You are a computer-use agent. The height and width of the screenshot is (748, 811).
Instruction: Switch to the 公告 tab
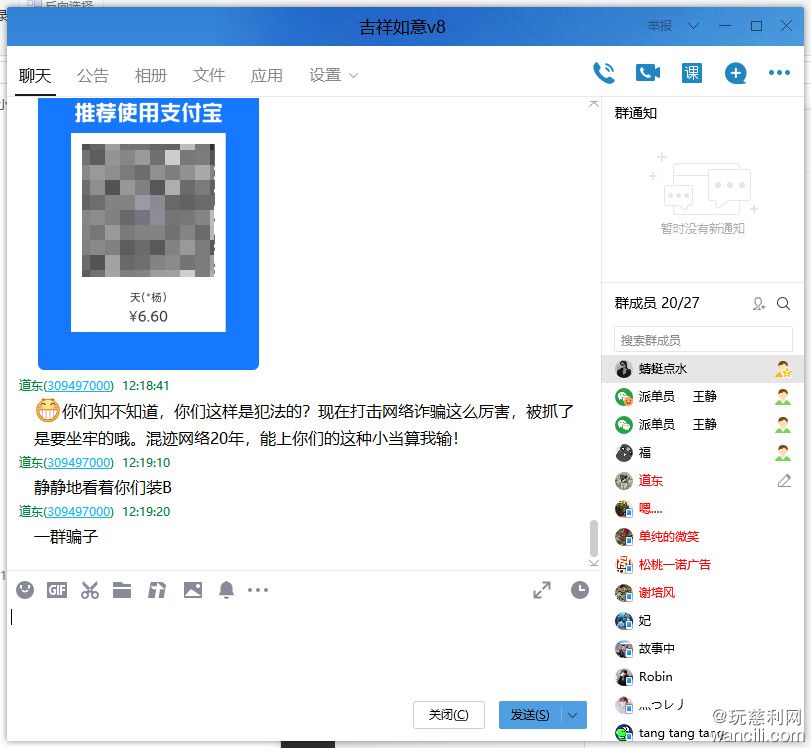(x=93, y=74)
